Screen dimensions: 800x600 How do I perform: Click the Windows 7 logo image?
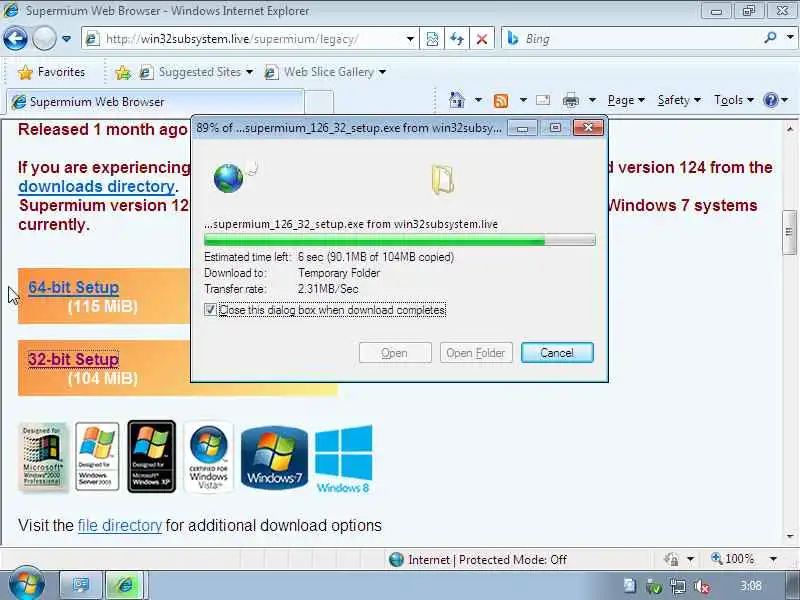point(274,457)
